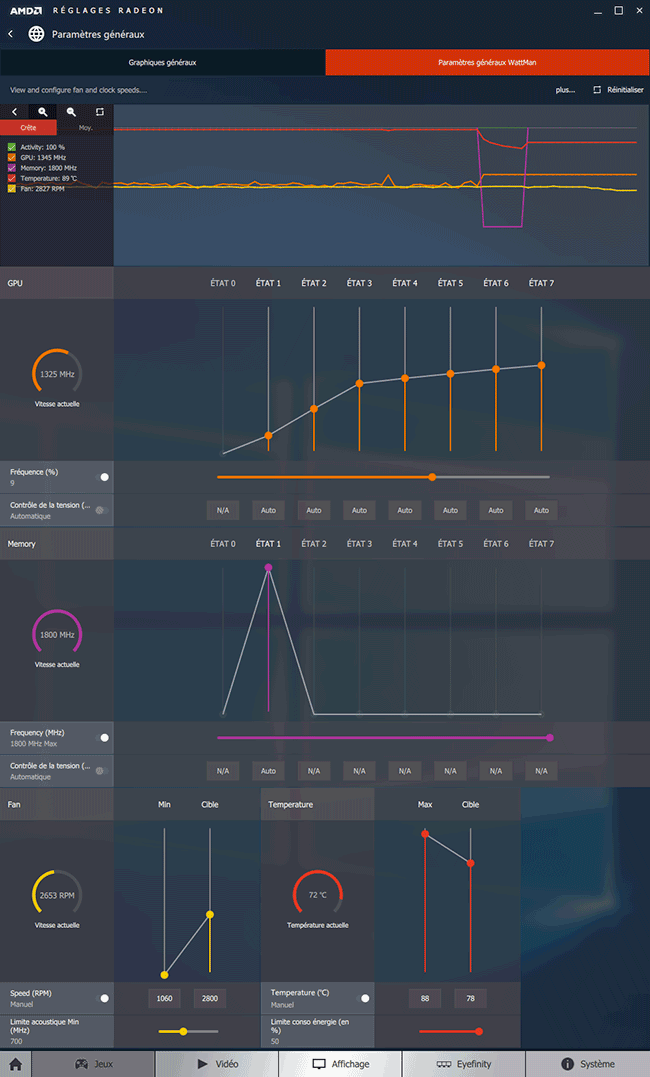Toggle the Temperature (°C) manual switch
Viewport: 650px width, 1077px height.
[x=365, y=998]
